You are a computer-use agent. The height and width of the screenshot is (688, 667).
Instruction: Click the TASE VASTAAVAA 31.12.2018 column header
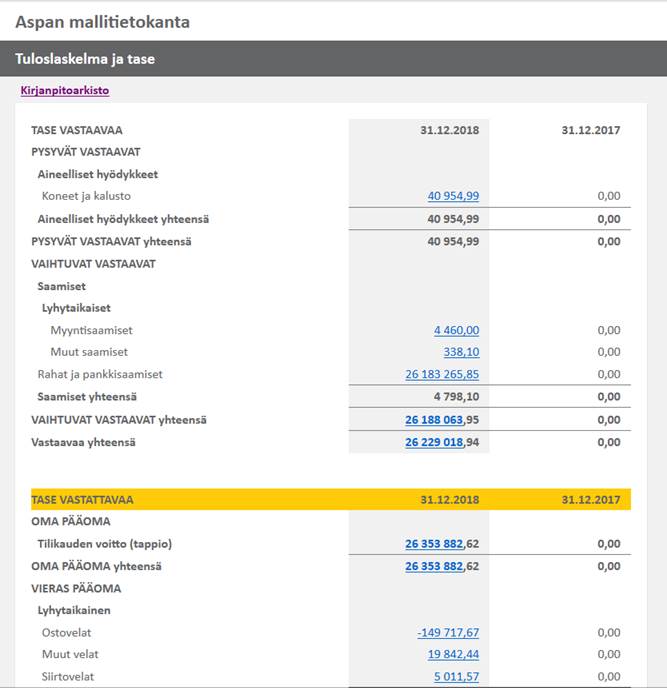point(449,130)
